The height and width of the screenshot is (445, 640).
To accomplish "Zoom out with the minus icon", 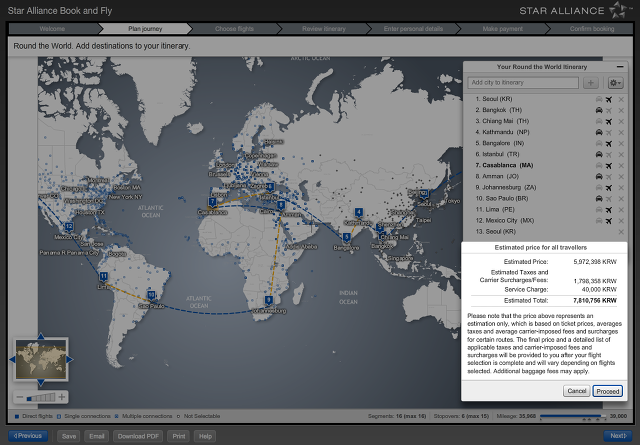I will 20,397.
